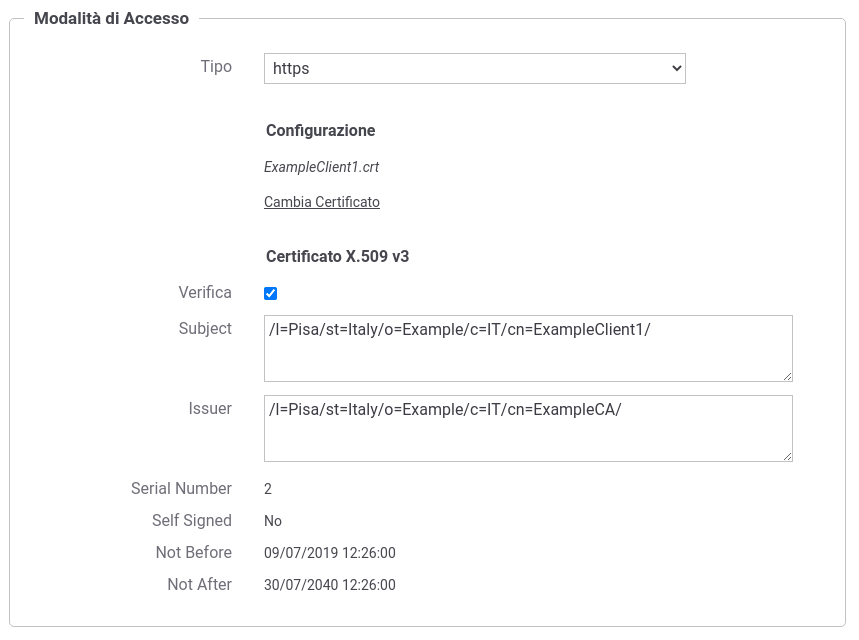Click the Configurazione heading
Image resolution: width=859 pixels, height=640 pixels.
tap(320, 130)
